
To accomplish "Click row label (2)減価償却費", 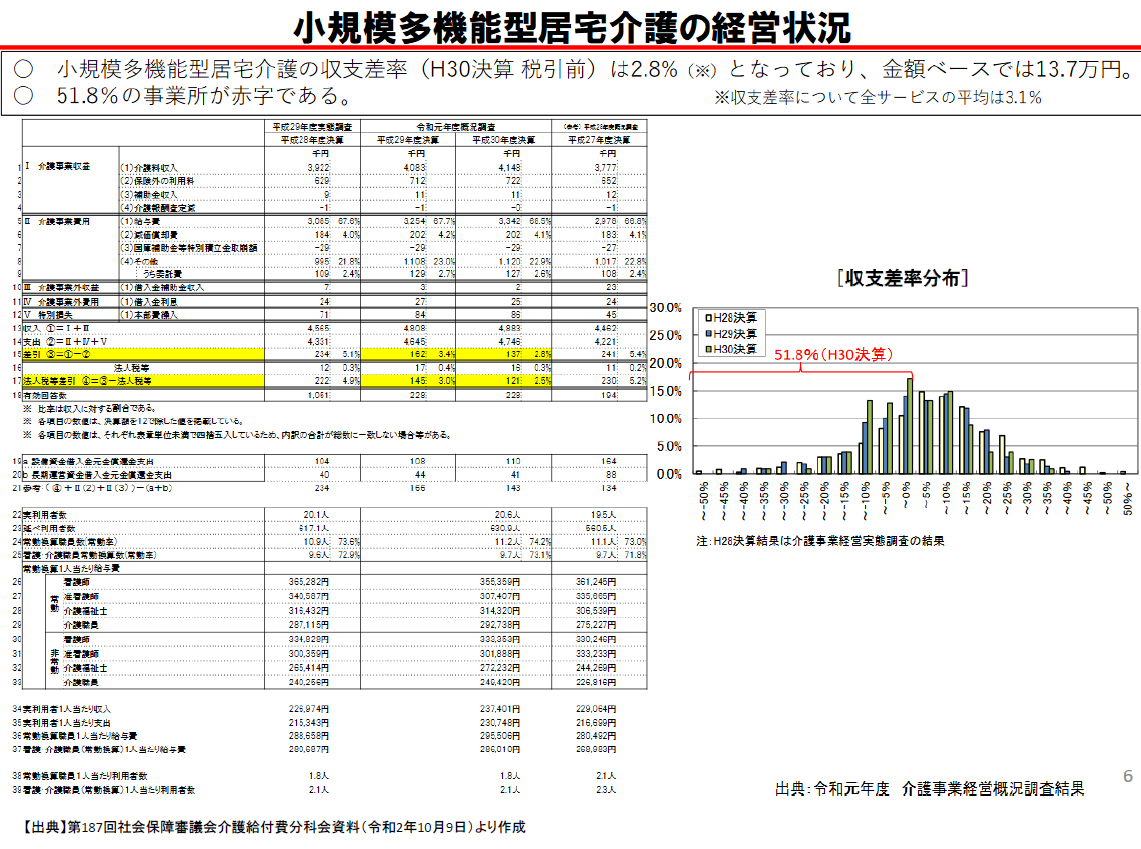I will (x=148, y=234).
